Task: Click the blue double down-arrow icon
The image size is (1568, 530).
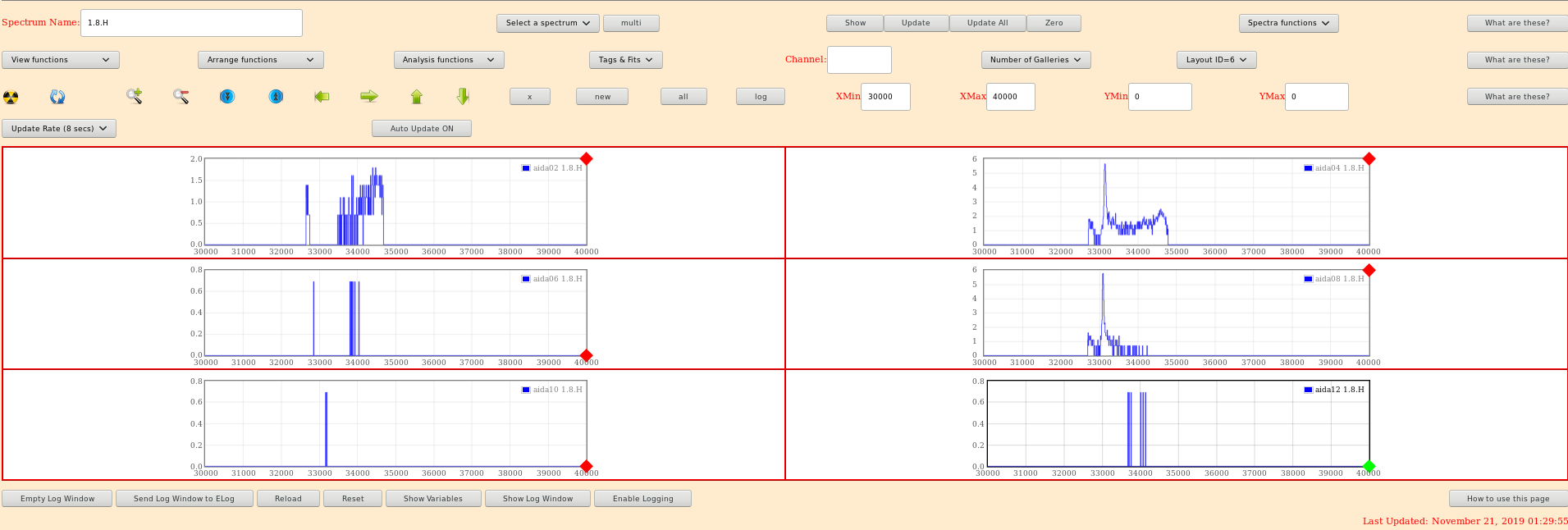Action: [227, 96]
